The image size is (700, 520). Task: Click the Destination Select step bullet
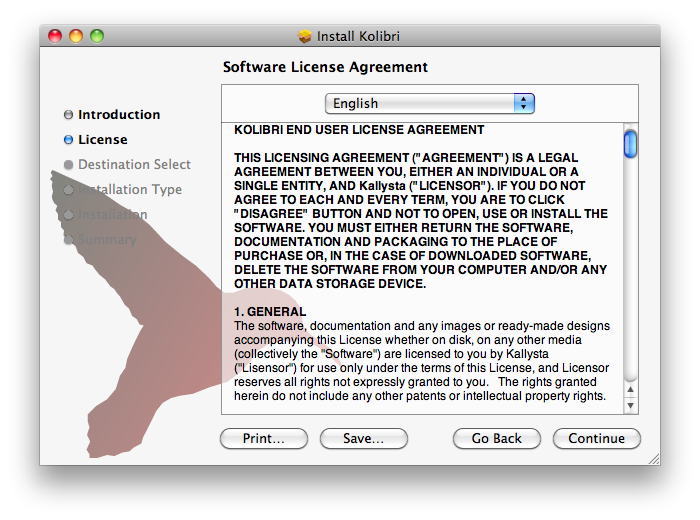(x=68, y=165)
